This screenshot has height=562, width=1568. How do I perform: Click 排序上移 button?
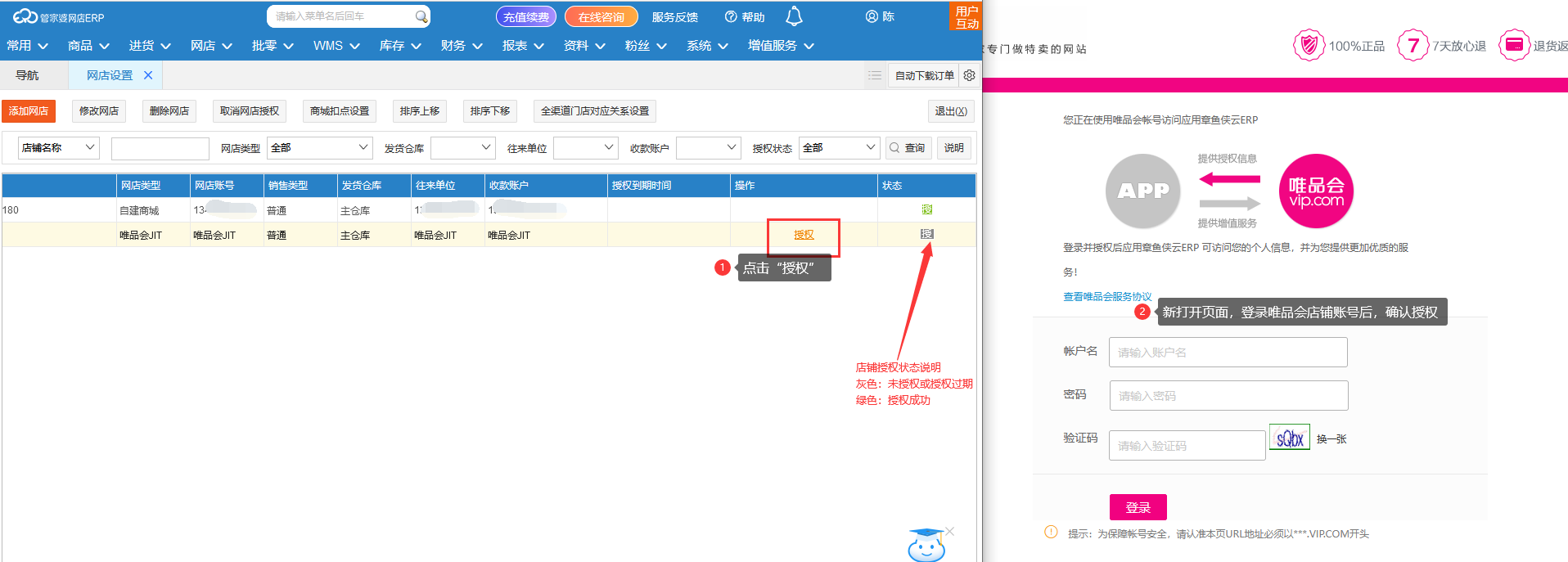(420, 111)
